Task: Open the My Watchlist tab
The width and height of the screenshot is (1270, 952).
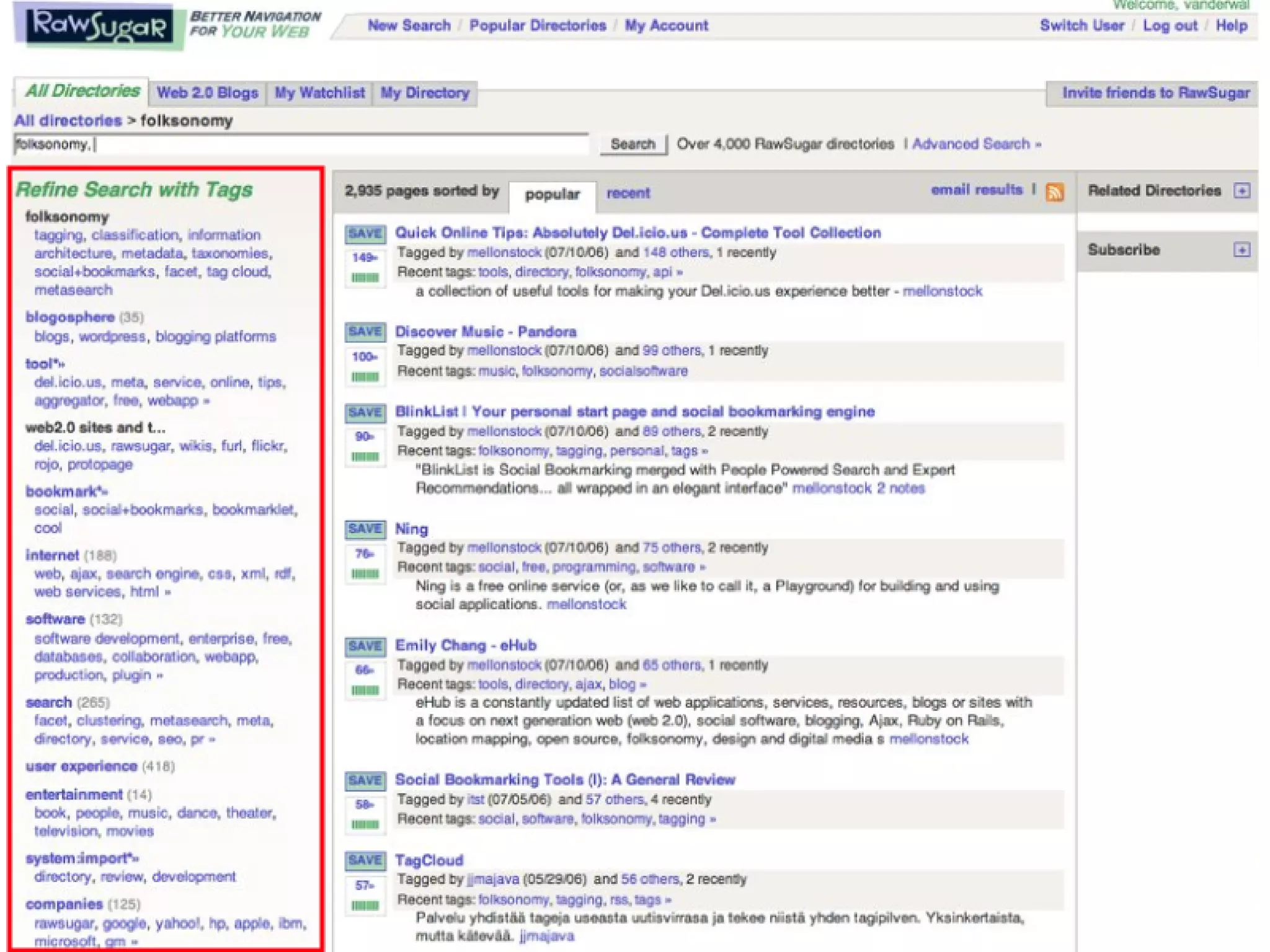Action: click(x=319, y=93)
